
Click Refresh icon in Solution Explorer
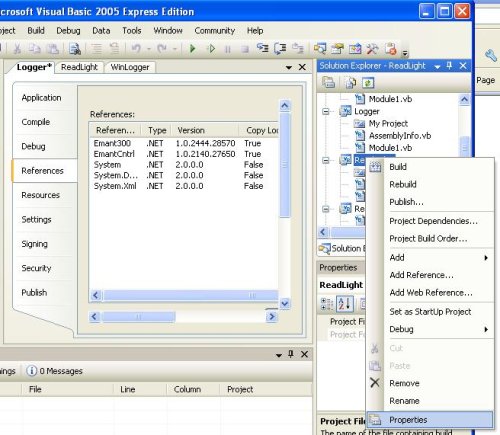click(368, 82)
